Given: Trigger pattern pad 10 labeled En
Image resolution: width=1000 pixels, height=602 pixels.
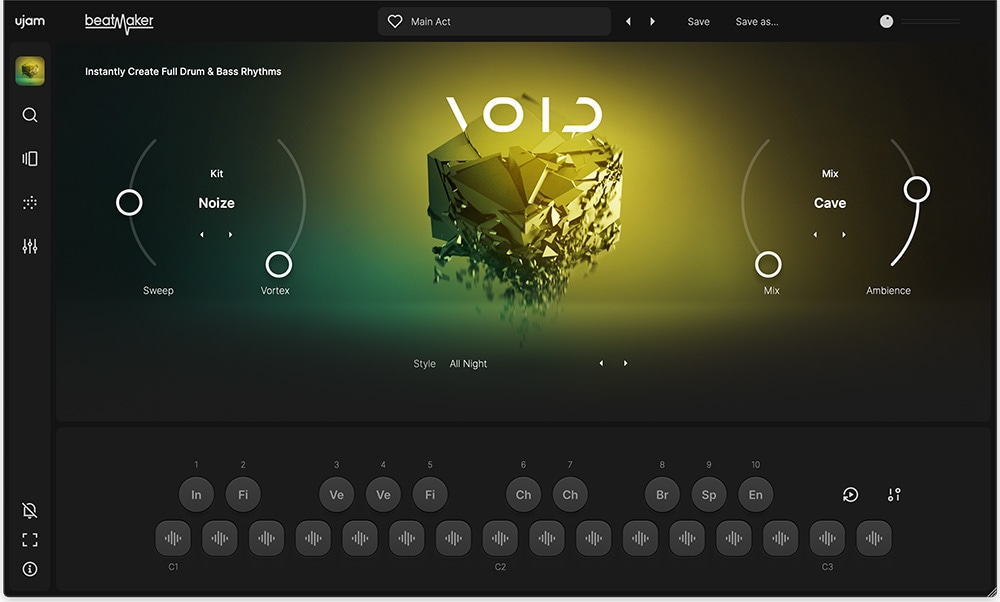Looking at the screenshot, I should click(755, 494).
